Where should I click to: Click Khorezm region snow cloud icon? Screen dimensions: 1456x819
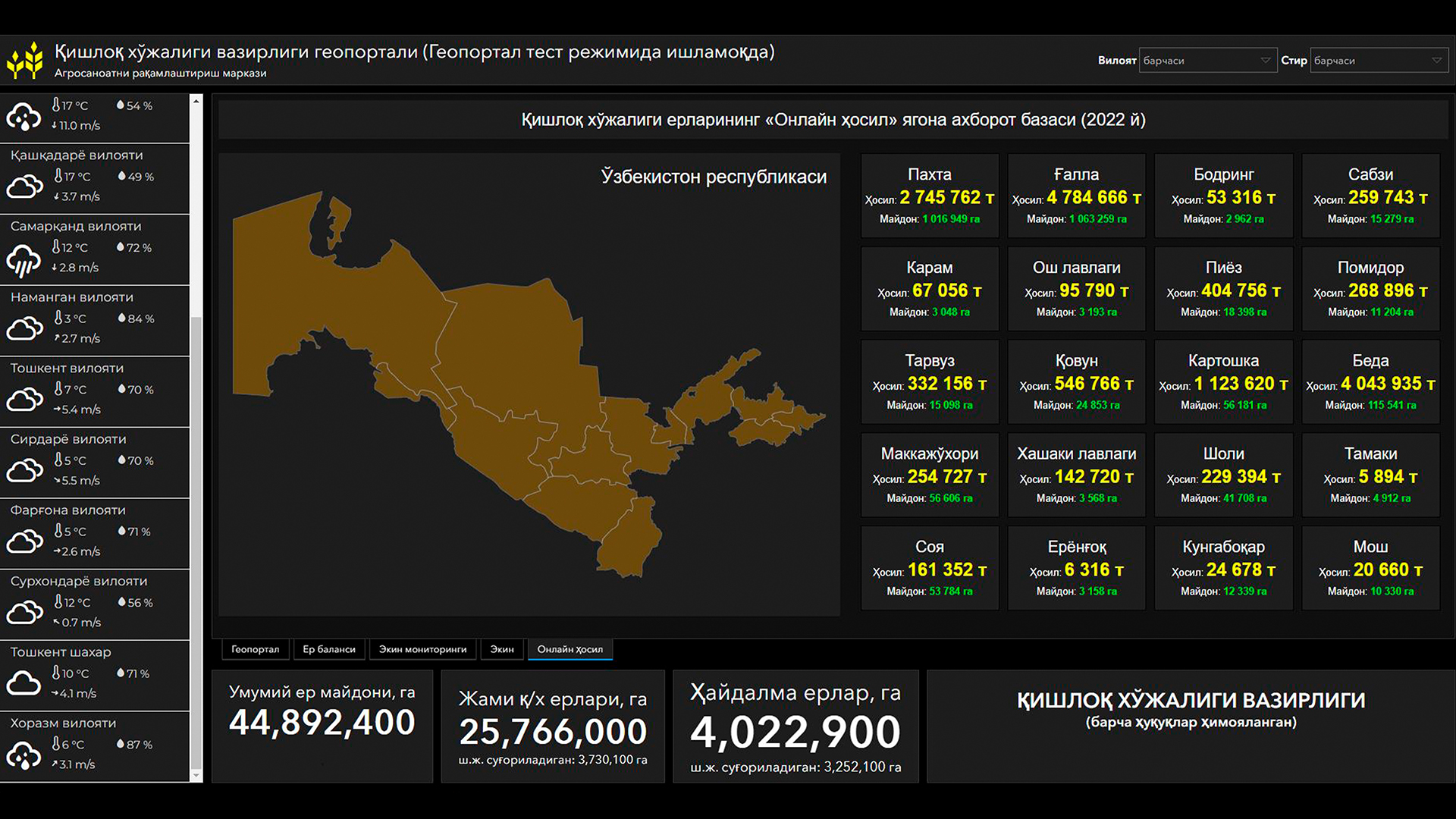tap(24, 755)
